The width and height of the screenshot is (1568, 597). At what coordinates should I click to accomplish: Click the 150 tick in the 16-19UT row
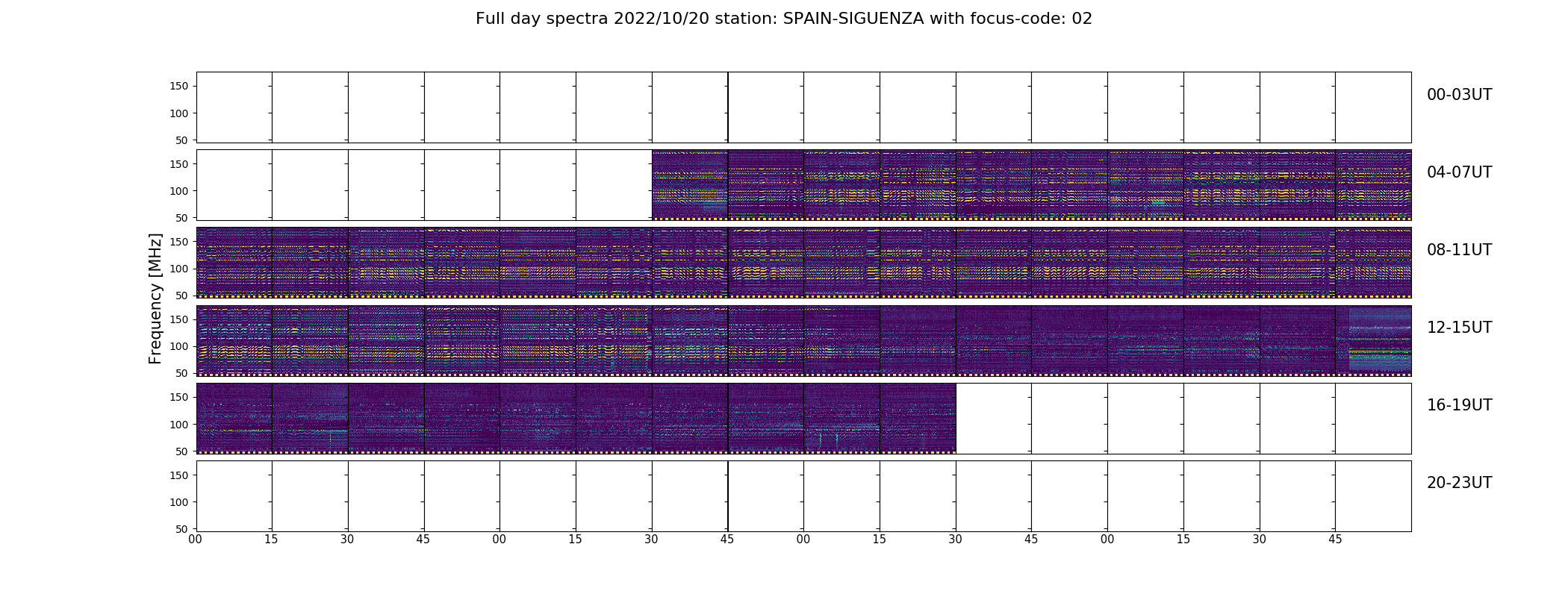pyautogui.click(x=180, y=397)
